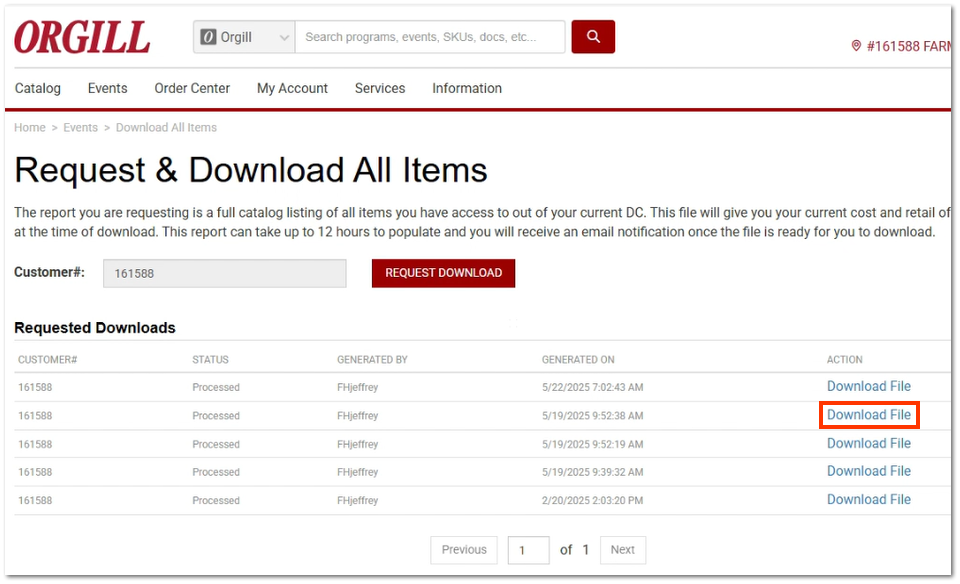Click the GENERATED ON column header
Viewport: 960px width, 584px height.
tap(578, 359)
